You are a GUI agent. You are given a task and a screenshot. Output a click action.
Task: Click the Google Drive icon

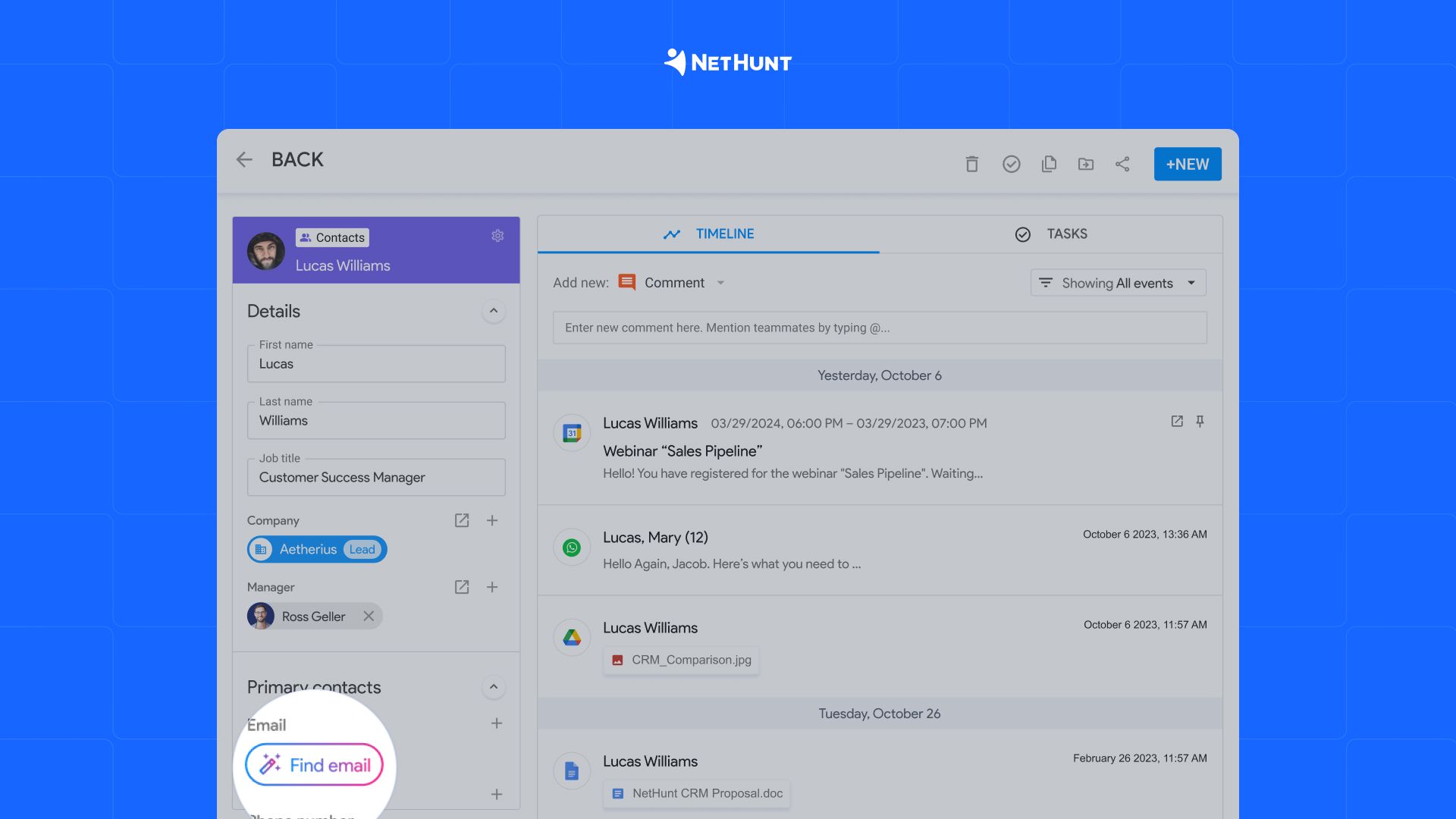(572, 638)
